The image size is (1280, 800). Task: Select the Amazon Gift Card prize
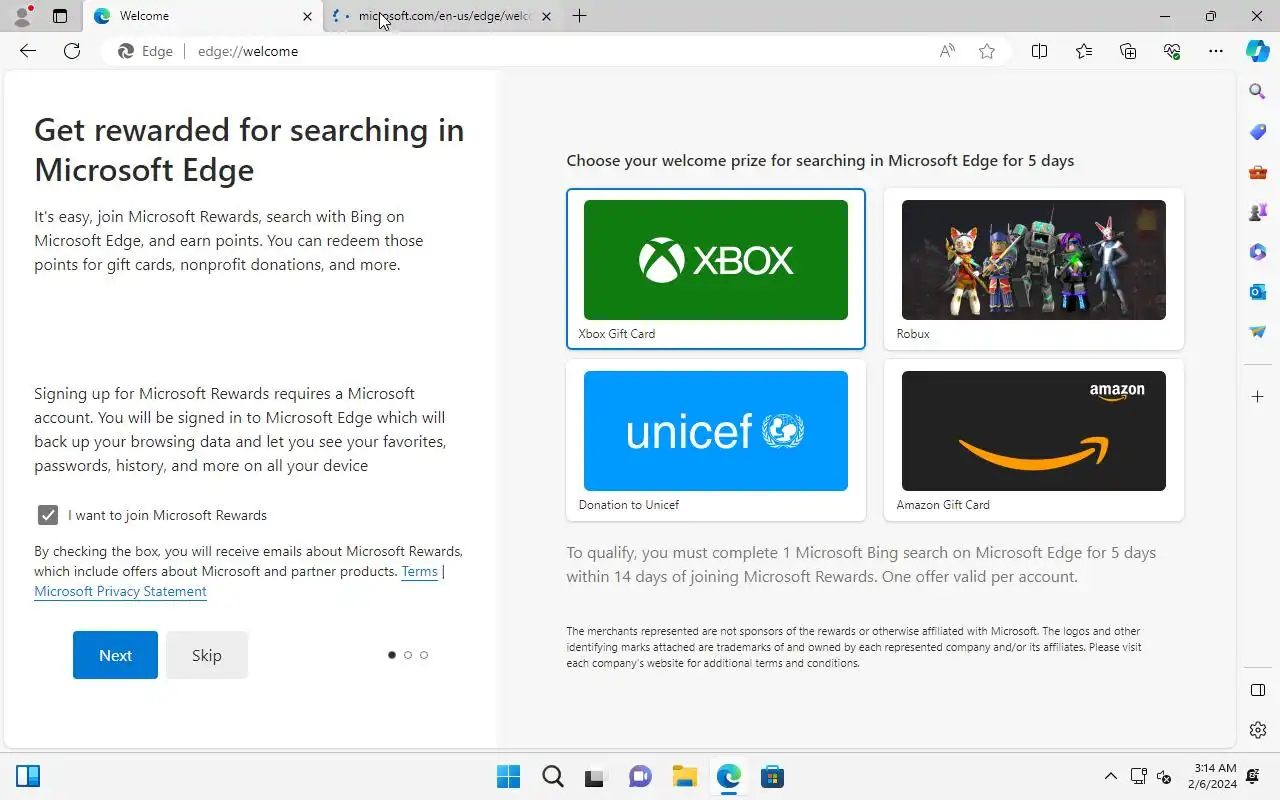coord(1034,440)
